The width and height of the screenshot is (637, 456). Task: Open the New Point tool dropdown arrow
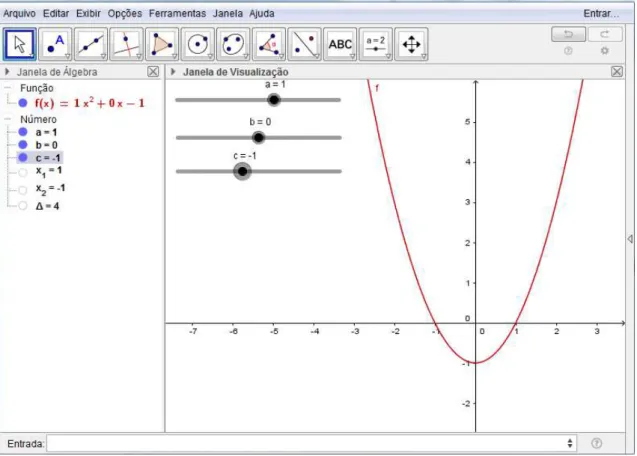[x=67, y=56]
